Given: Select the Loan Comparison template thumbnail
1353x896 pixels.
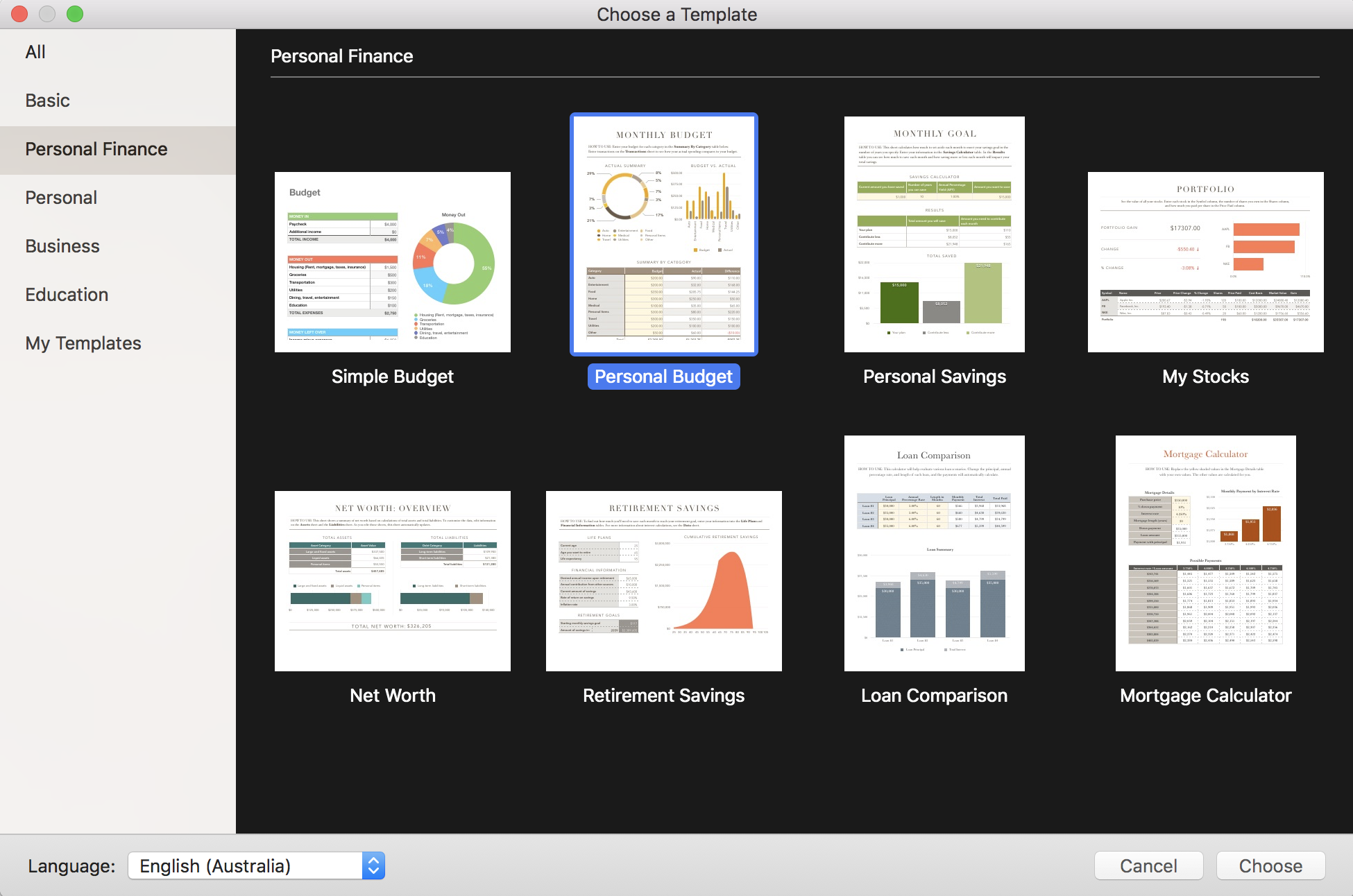Looking at the screenshot, I should click(x=934, y=553).
